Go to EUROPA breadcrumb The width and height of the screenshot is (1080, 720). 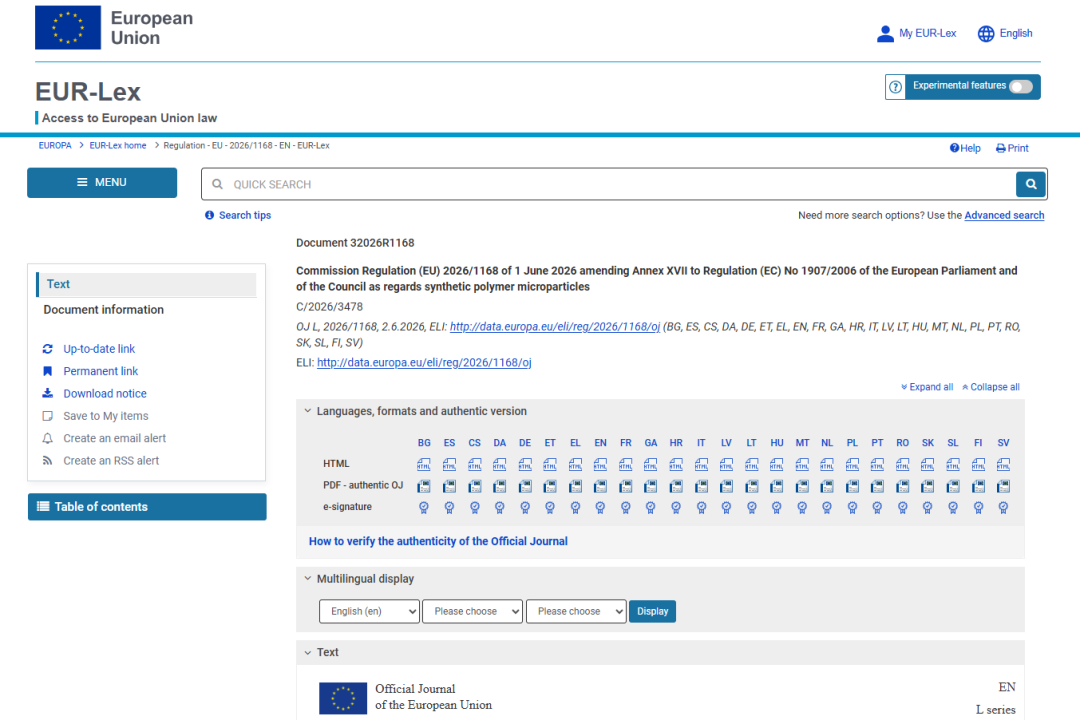[55, 145]
